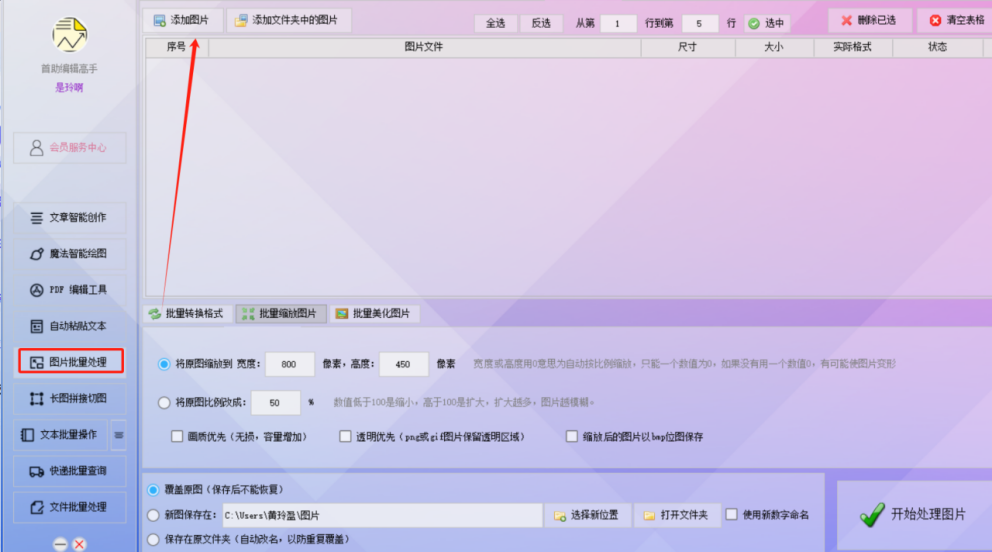Click 清空表格 button
This screenshot has width=992, height=552.
957,20
